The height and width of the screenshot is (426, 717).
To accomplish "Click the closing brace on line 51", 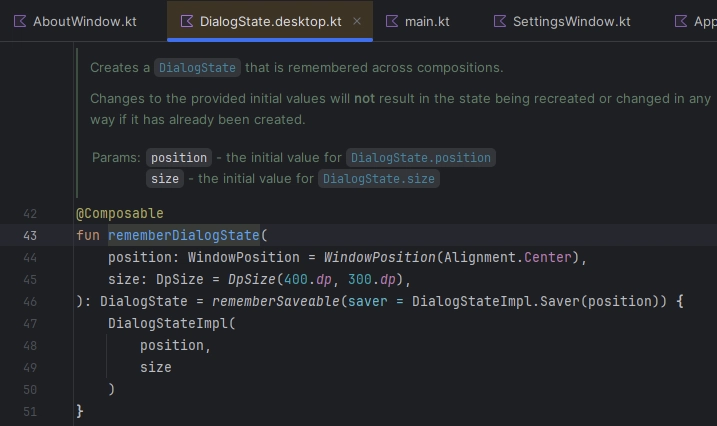I will (x=80, y=411).
